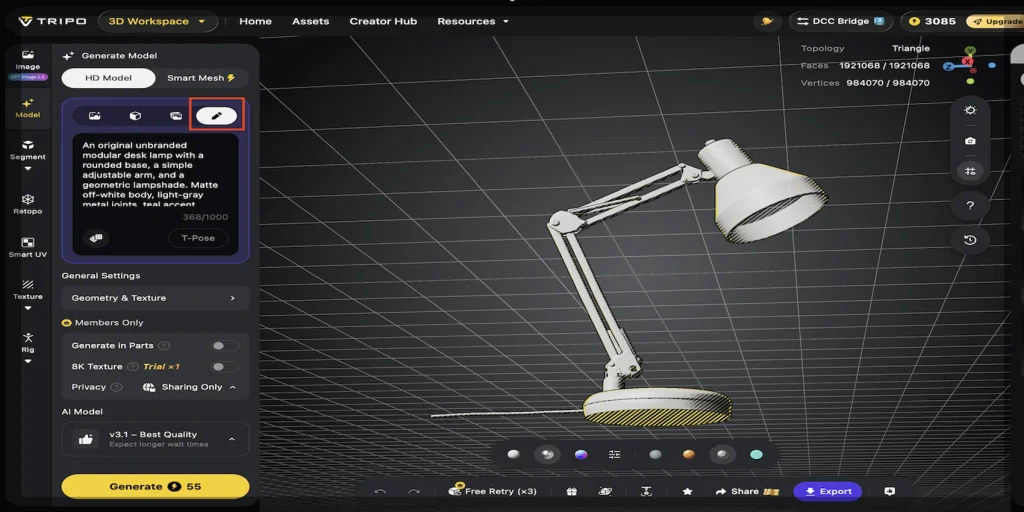The height and width of the screenshot is (512, 1024).
Task: Choose the multi-image input mode icon
Action: point(176,116)
